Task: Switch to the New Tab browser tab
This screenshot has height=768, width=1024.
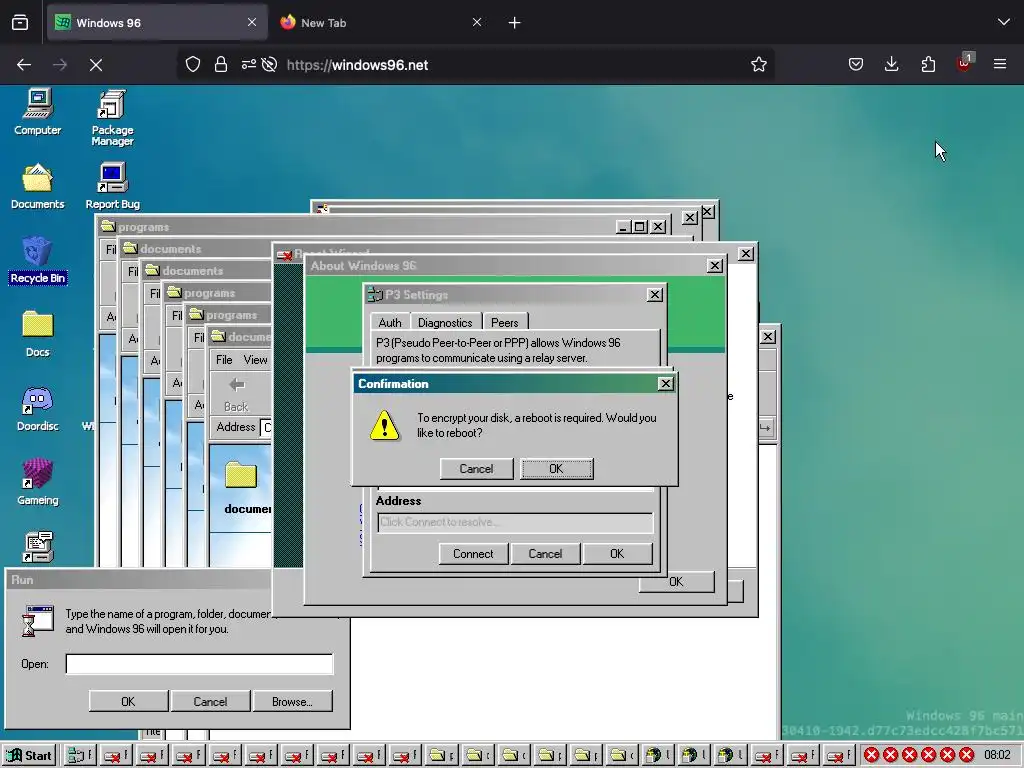Action: 382,23
